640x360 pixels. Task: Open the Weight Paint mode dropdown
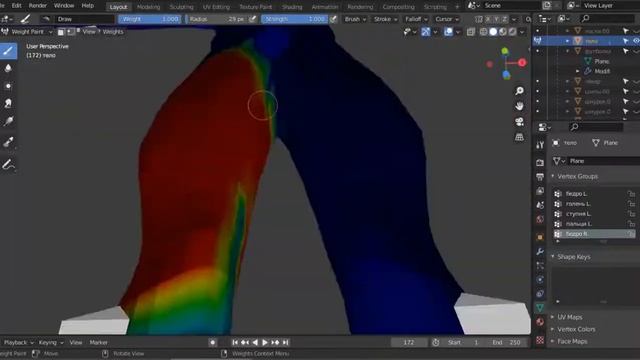27,32
